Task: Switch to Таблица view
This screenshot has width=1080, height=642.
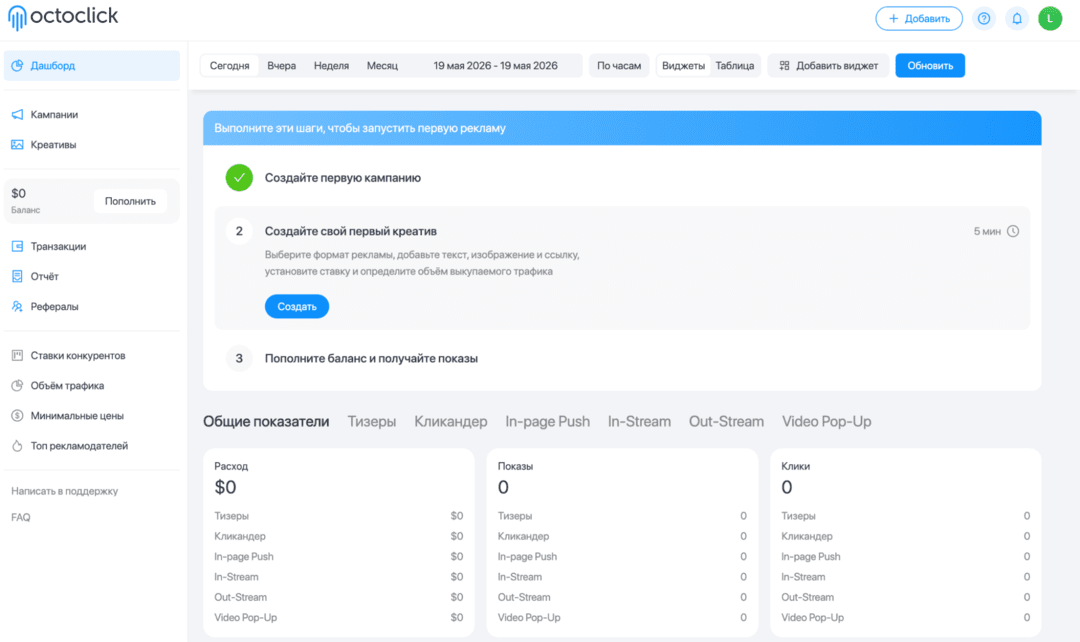Action: click(734, 65)
